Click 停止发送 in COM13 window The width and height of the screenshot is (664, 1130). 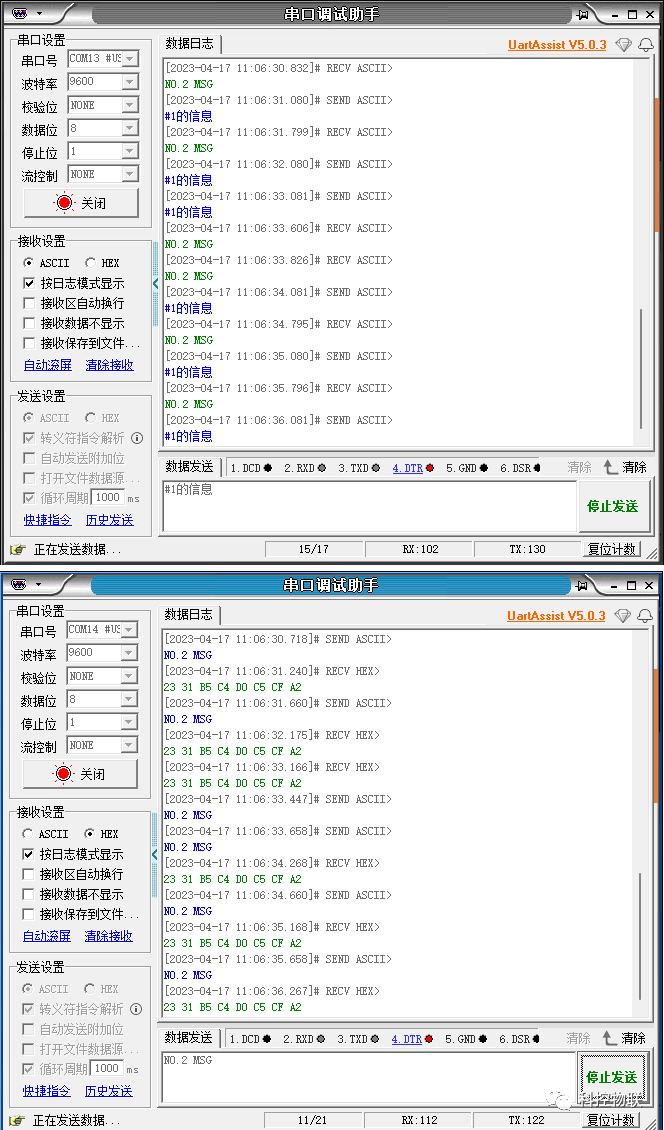tap(613, 506)
